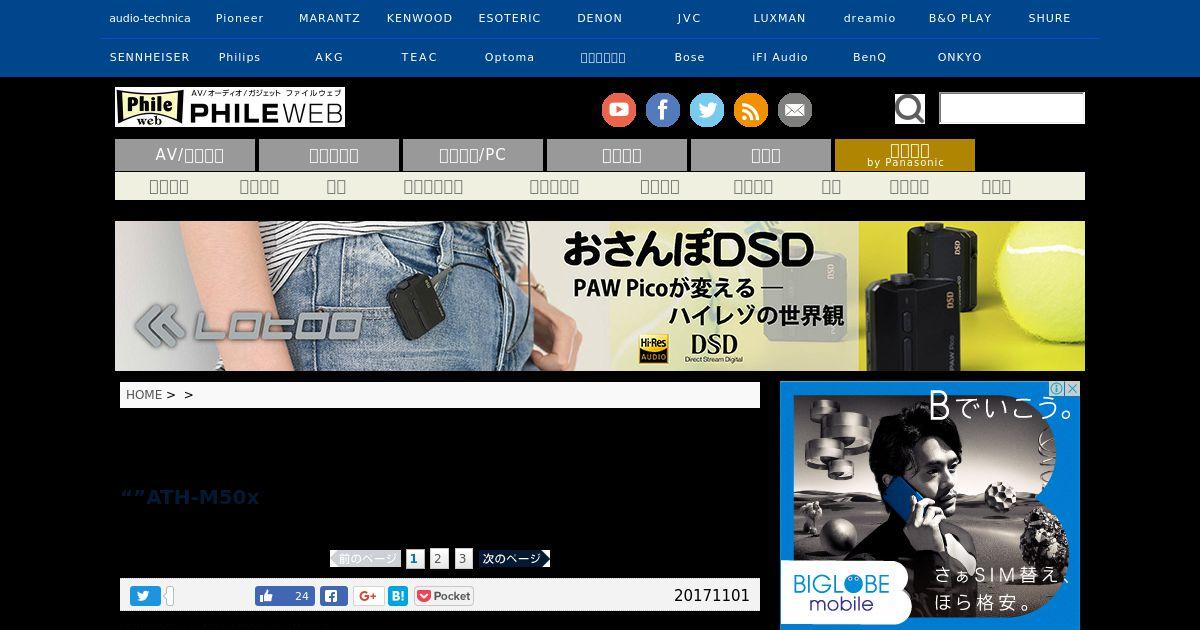This screenshot has width=1200, height=630.
Task: Open the ONKYO brand link
Action: click(960, 58)
